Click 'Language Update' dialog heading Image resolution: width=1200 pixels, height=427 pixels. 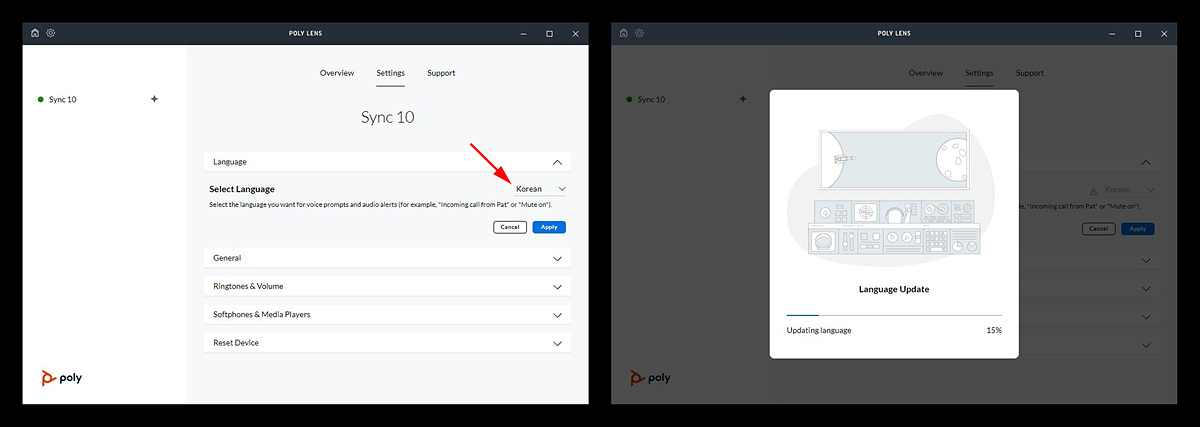[x=894, y=289]
